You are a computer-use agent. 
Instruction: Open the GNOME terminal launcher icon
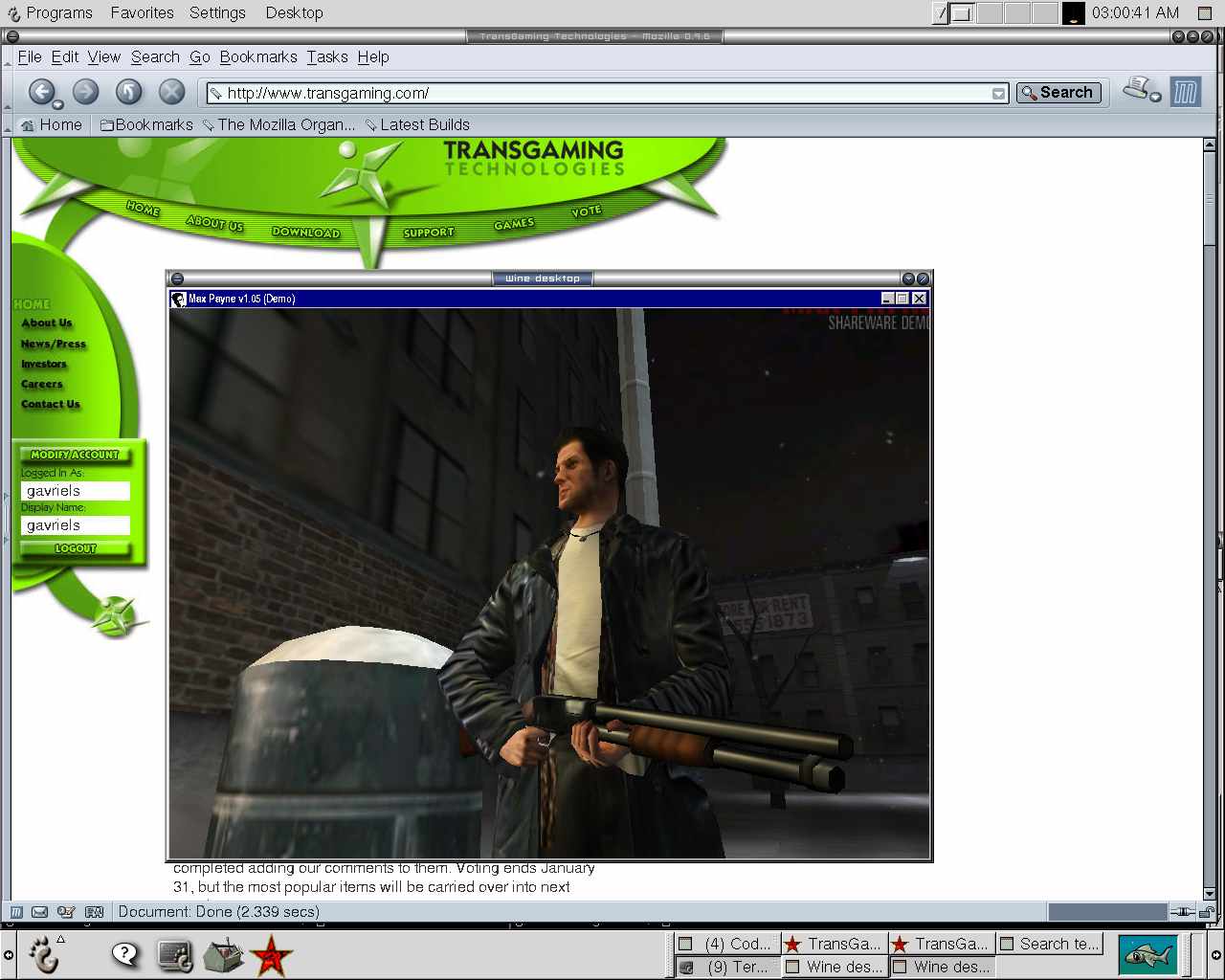point(175,955)
